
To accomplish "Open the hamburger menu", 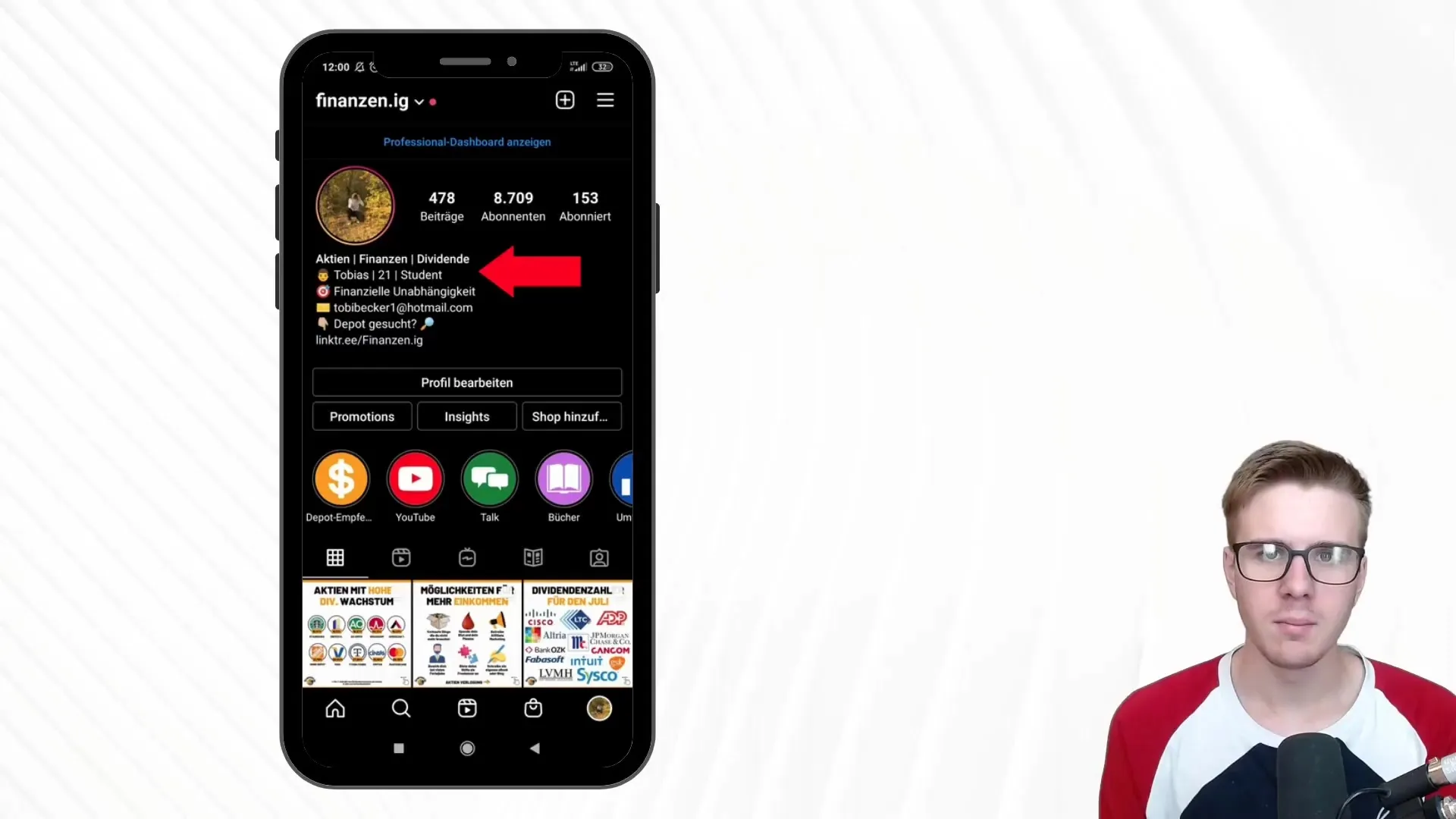I will [x=605, y=100].
